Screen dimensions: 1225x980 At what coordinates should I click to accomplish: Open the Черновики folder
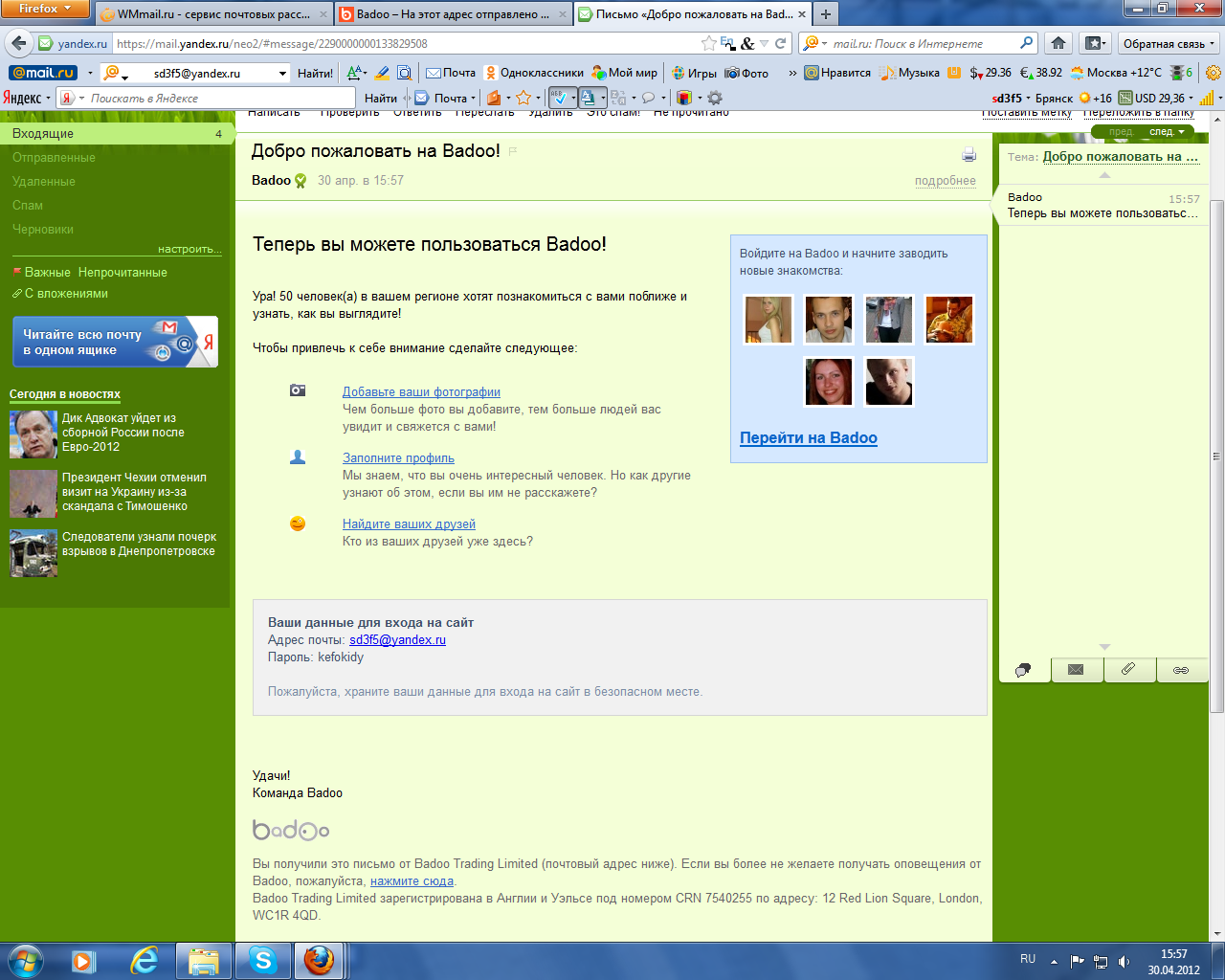(x=43, y=230)
